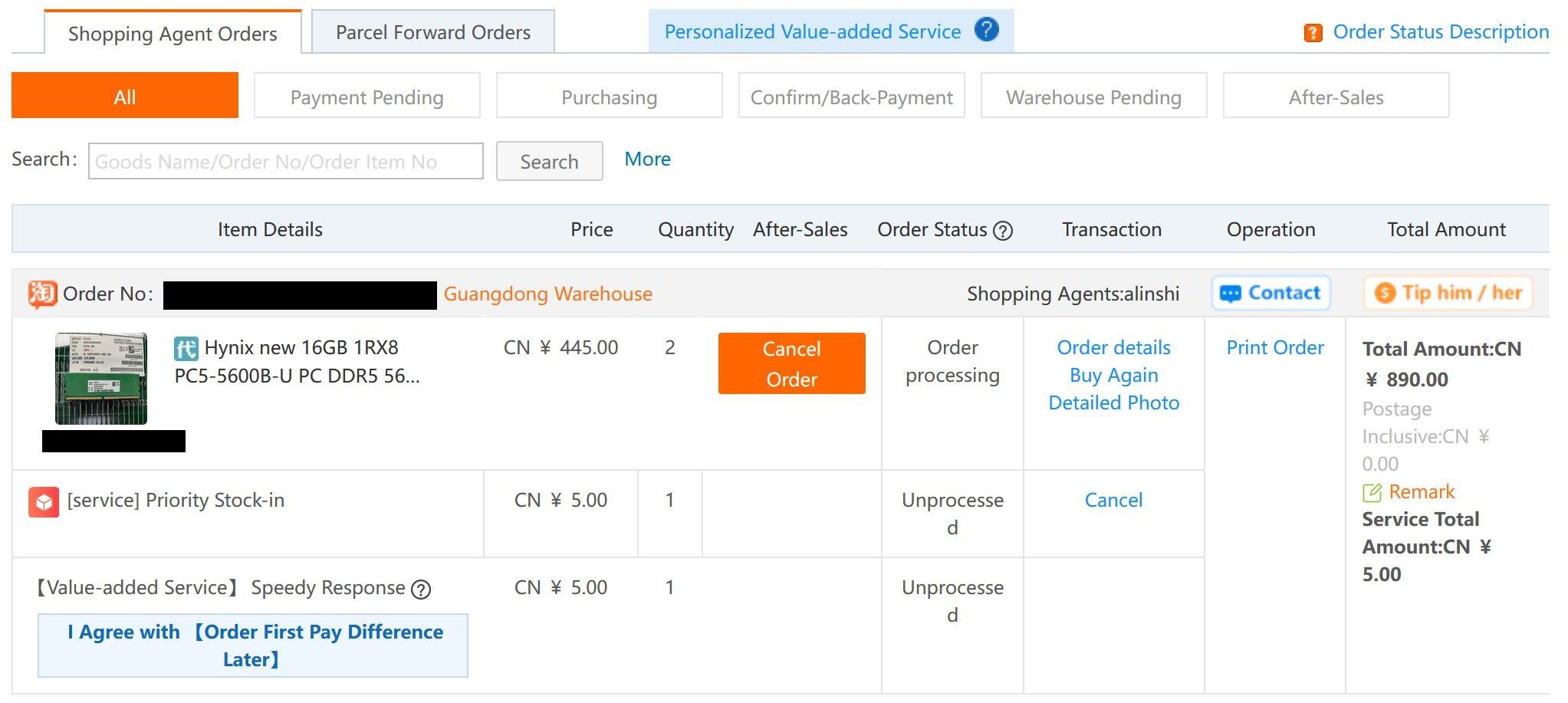Expand More search options
The image size is (1568, 703).
pyautogui.click(x=647, y=159)
